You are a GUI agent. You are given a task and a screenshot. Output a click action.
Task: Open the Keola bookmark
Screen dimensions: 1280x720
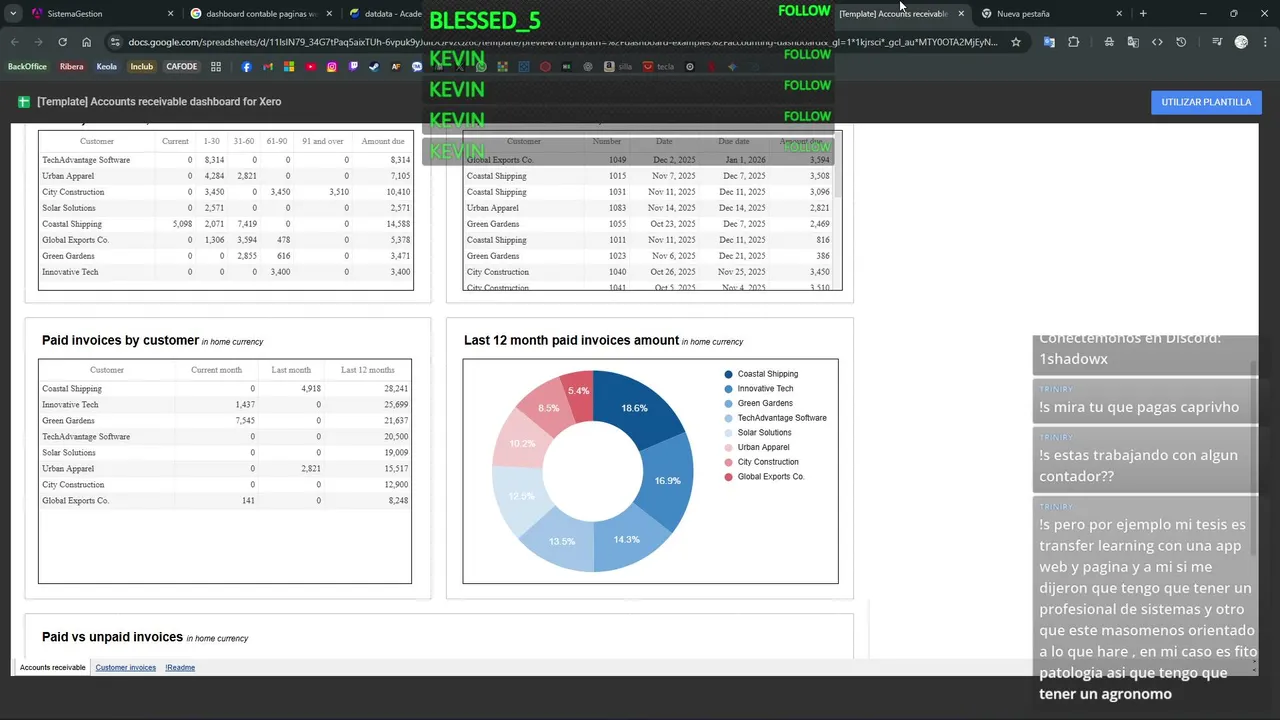[107, 67]
